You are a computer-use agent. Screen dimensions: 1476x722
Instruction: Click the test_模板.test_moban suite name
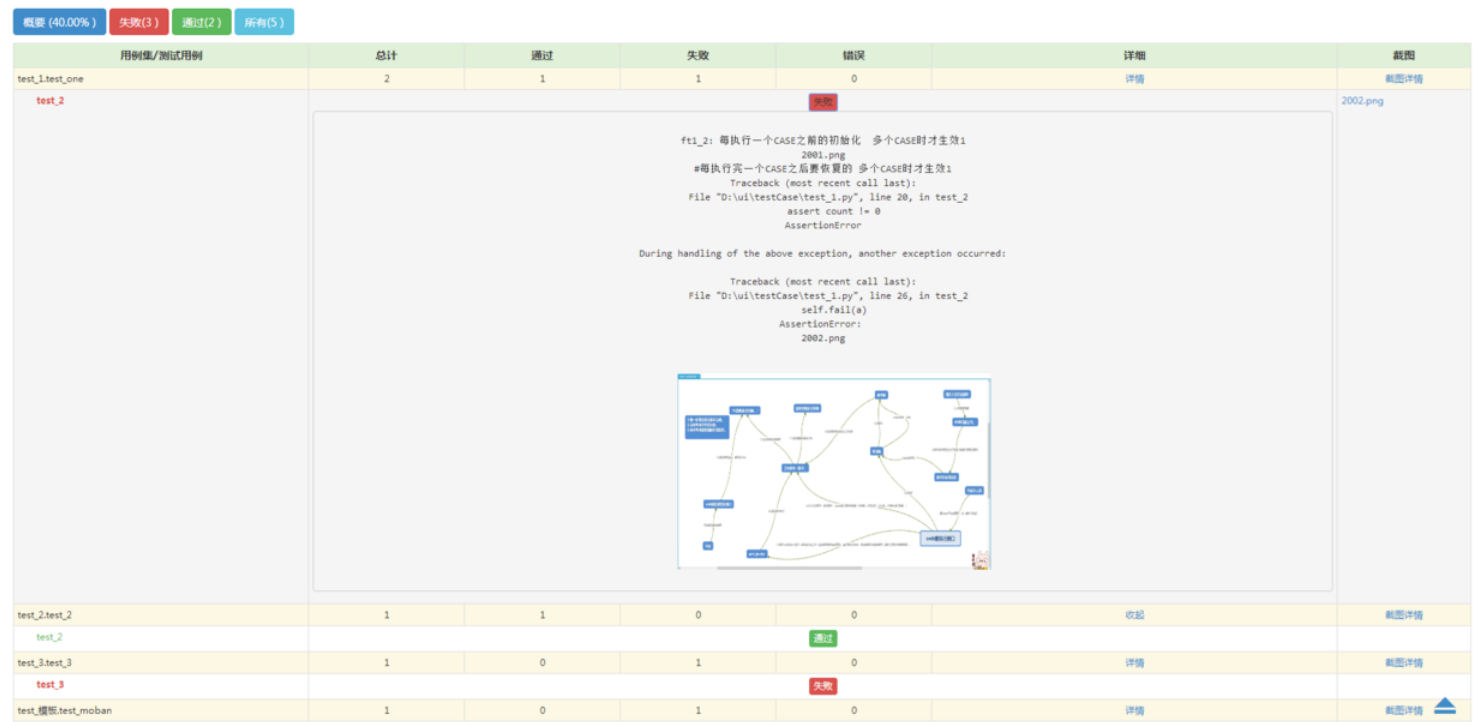click(x=64, y=711)
